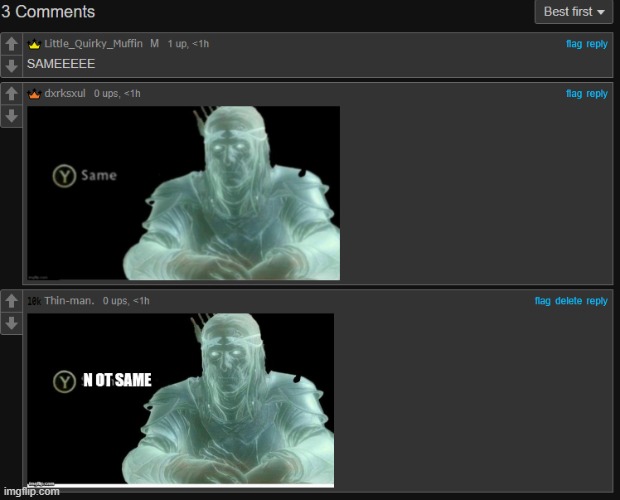Click the M badge after Little_Quirky_Muffin
620x500 pixels.
click(x=154, y=43)
